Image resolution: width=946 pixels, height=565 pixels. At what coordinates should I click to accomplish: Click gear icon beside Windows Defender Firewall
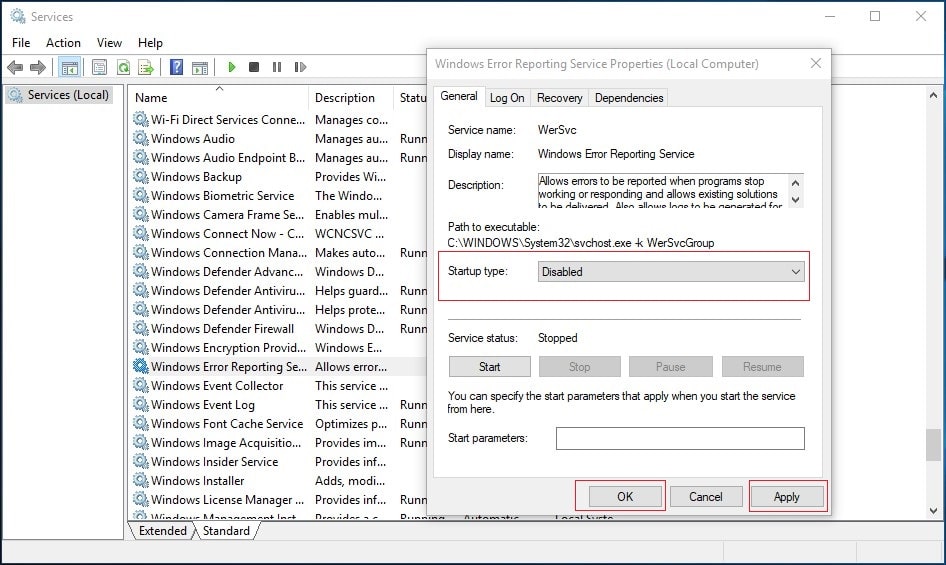tap(141, 328)
